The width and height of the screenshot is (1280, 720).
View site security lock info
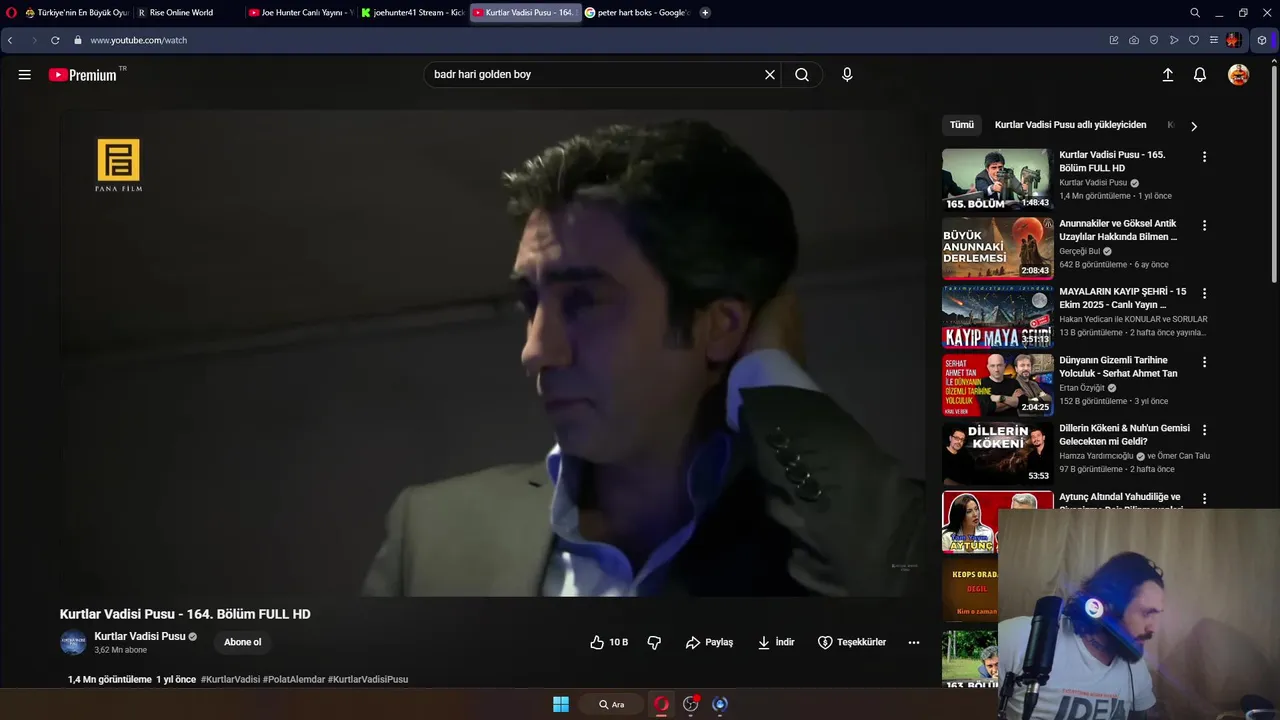(77, 40)
